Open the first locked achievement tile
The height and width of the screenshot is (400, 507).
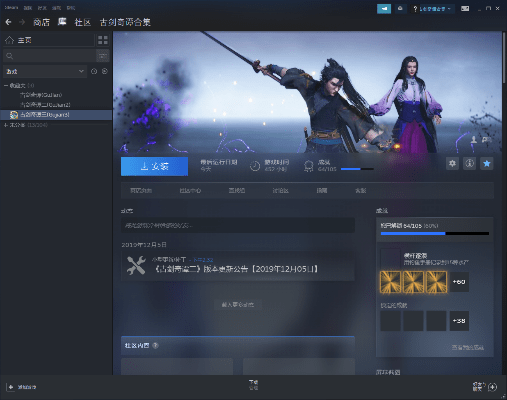(x=390, y=321)
